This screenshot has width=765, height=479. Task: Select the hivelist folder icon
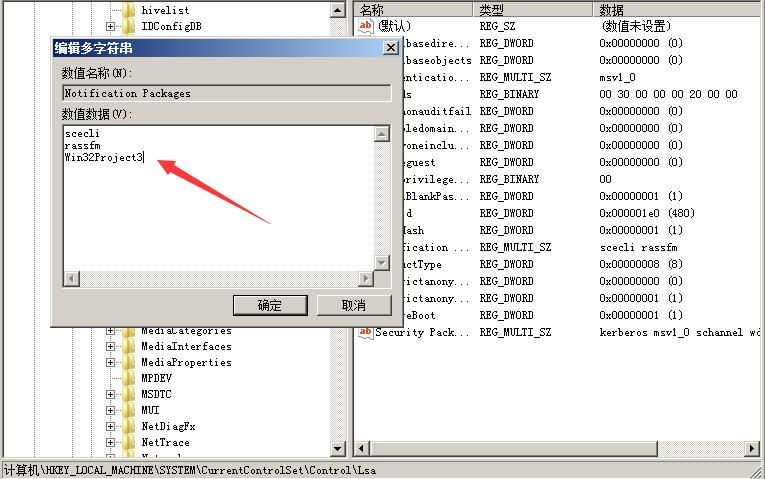129,10
